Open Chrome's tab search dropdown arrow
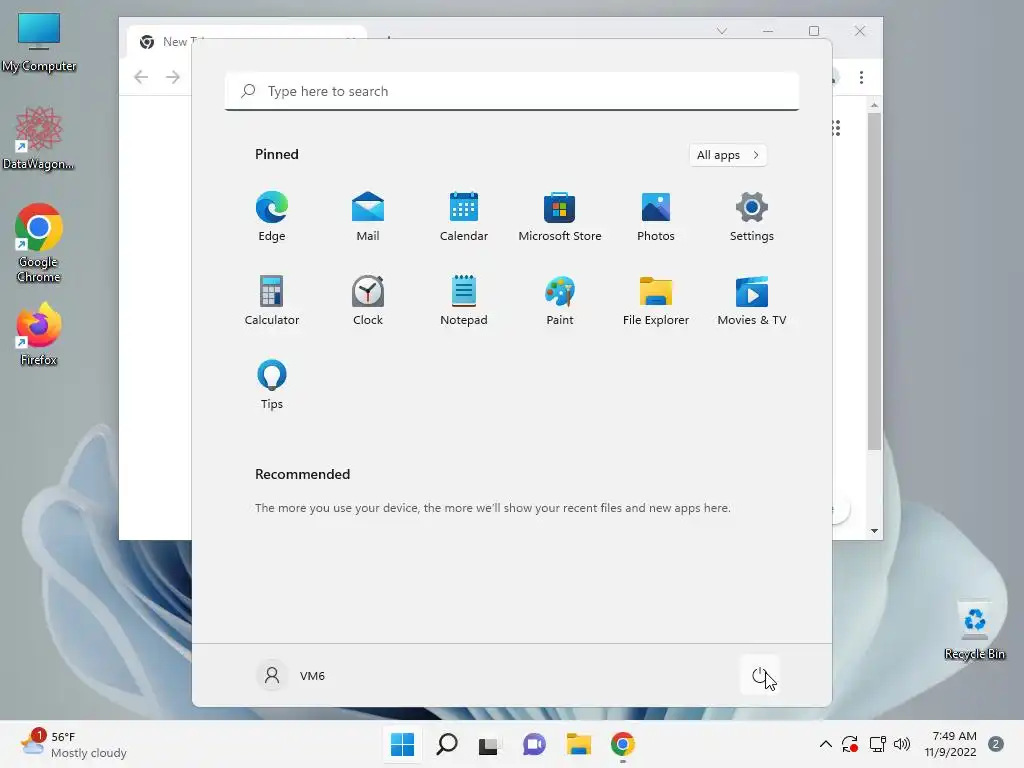The image size is (1024, 768). 722,31
